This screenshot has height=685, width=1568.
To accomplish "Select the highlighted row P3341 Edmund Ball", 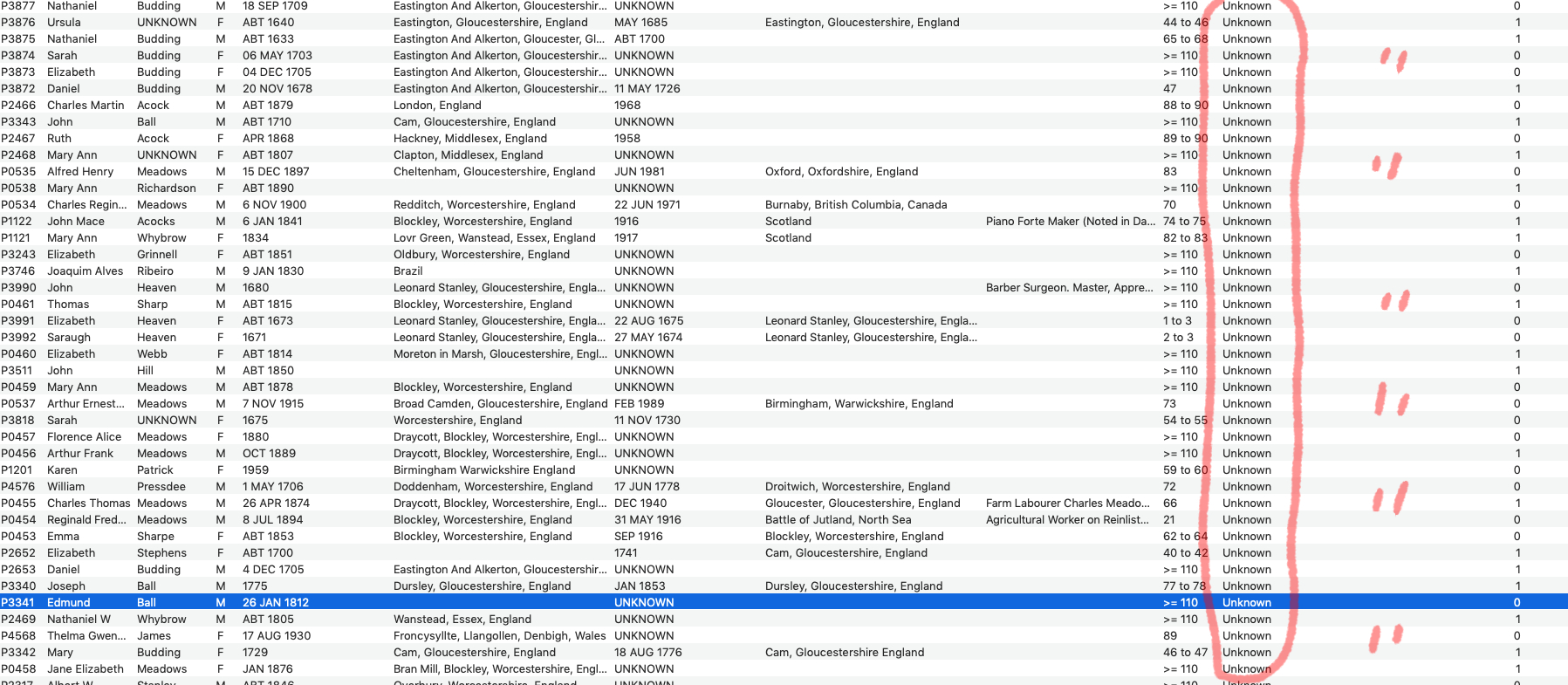I will (x=784, y=602).
